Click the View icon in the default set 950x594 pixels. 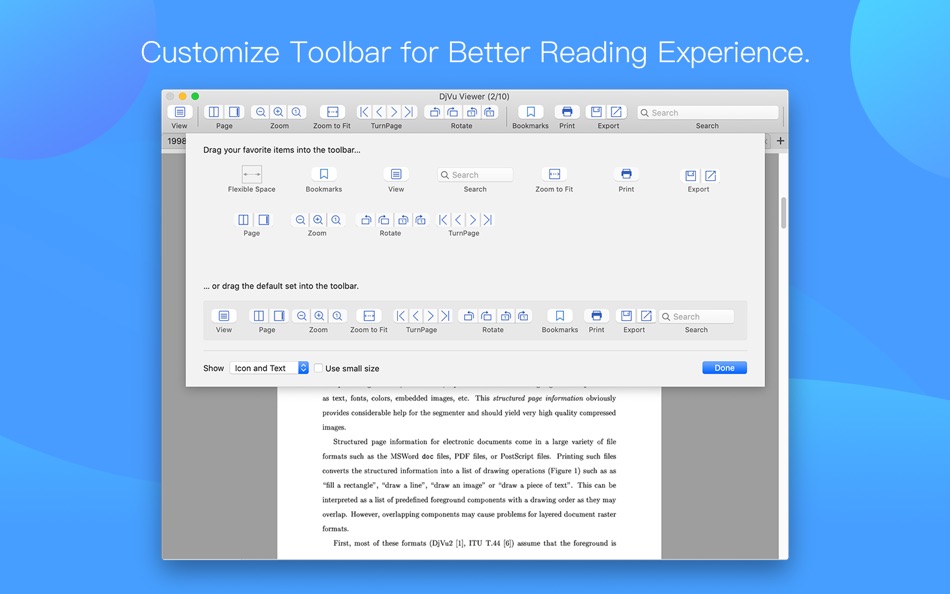(224, 316)
